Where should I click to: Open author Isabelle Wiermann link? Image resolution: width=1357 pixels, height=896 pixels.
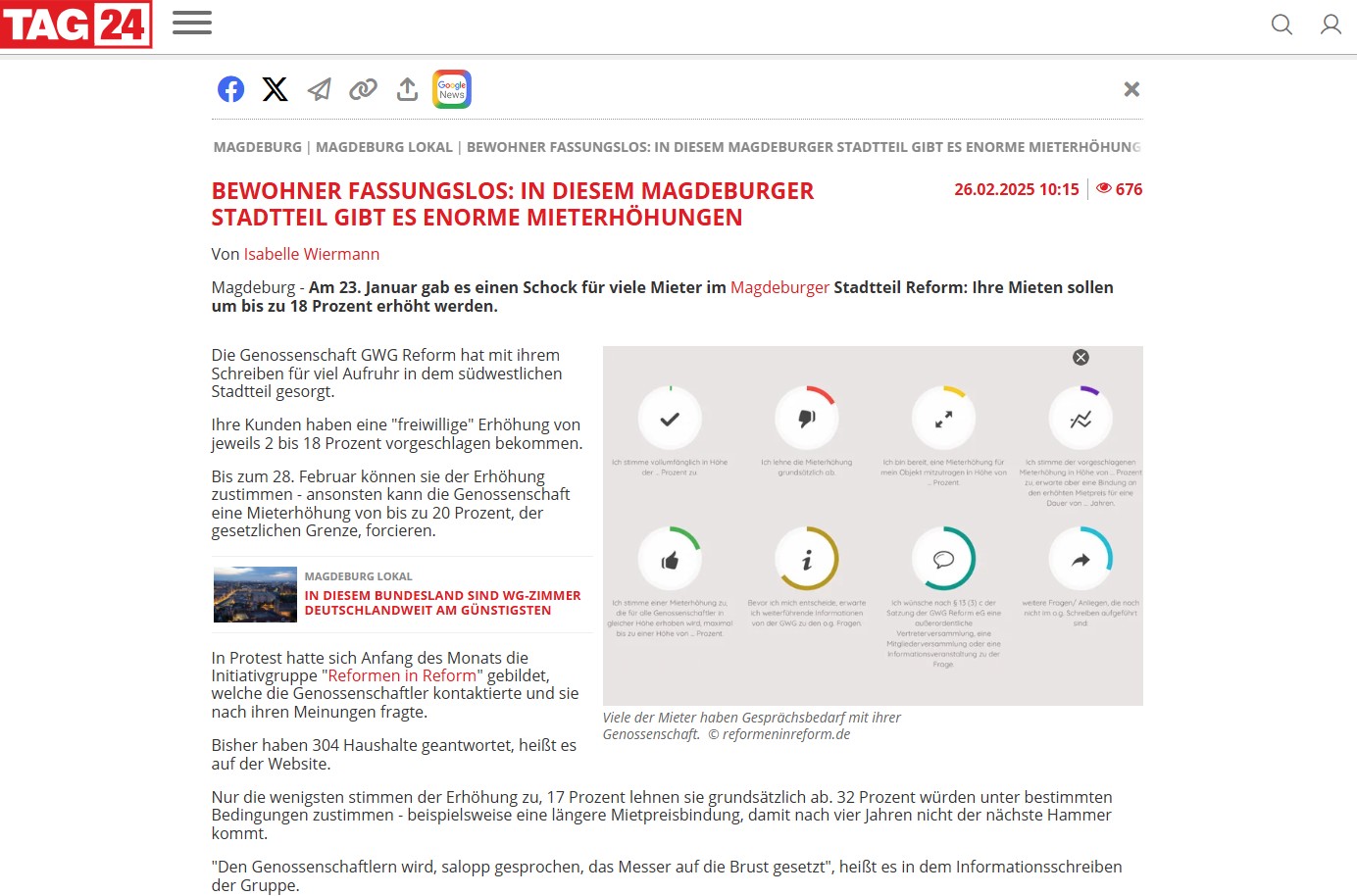click(312, 254)
